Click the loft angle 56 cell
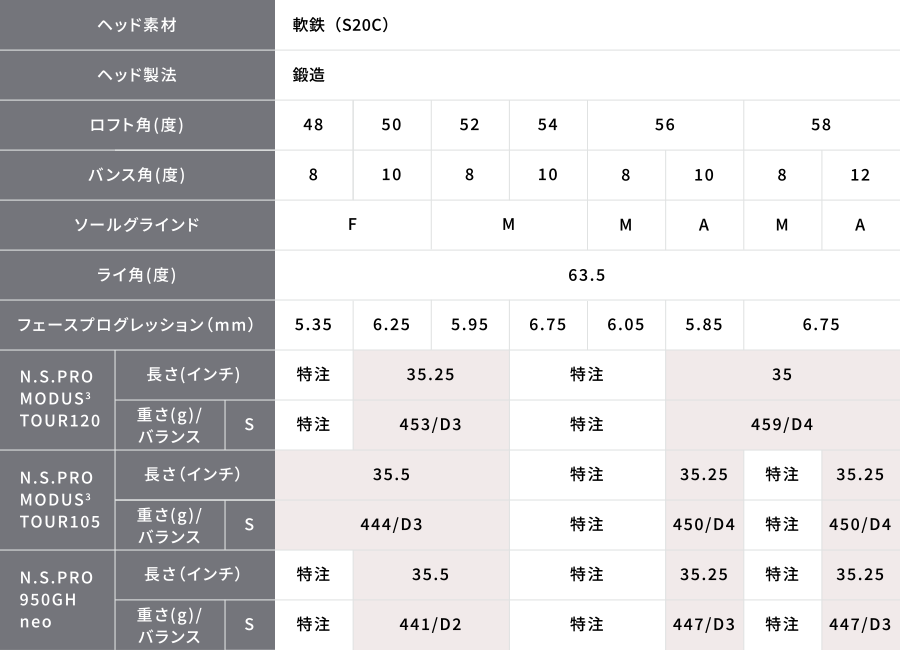 coord(665,125)
